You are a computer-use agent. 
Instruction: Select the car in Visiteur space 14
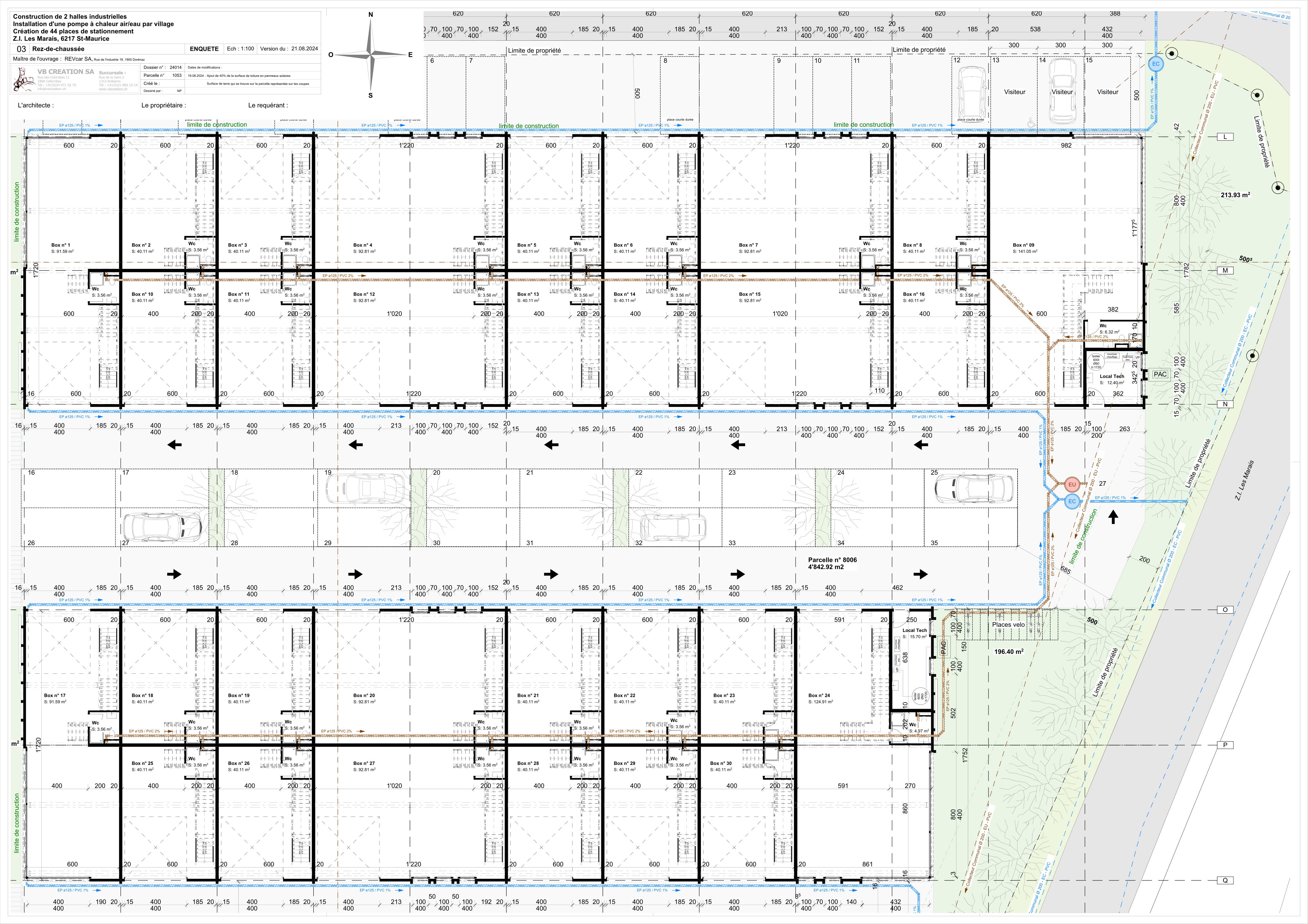pos(1062,91)
